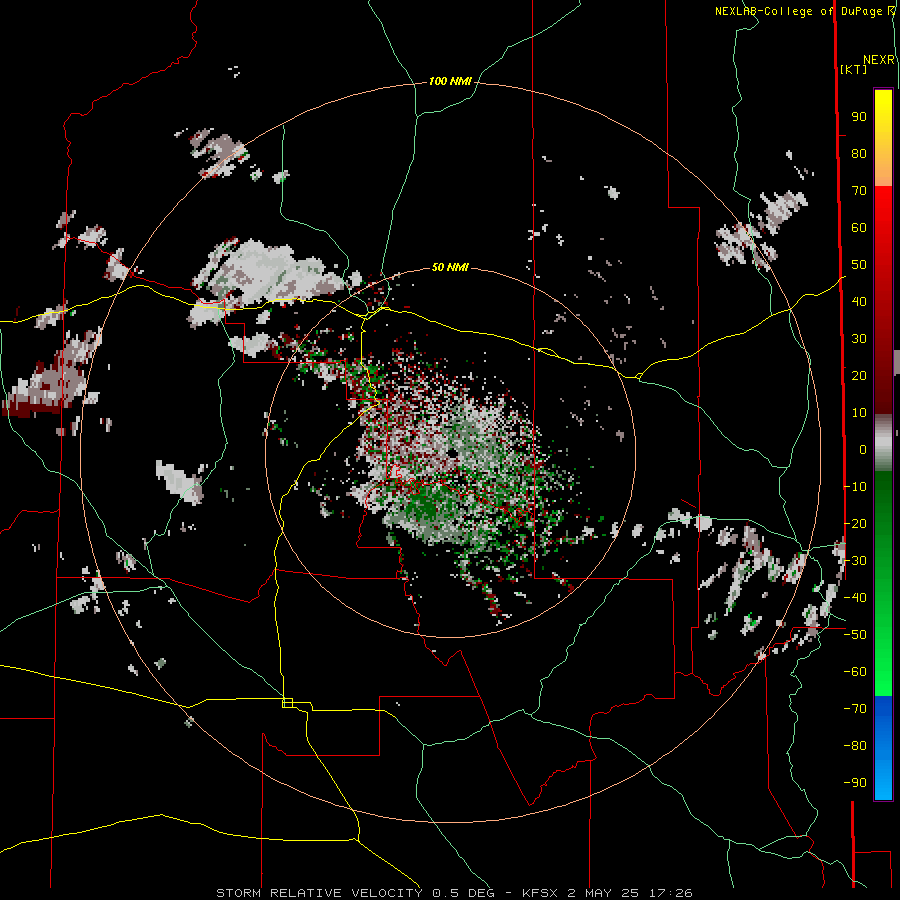Click the negative 90 knot scale label
The width and height of the screenshot is (900, 900).
pos(855,783)
